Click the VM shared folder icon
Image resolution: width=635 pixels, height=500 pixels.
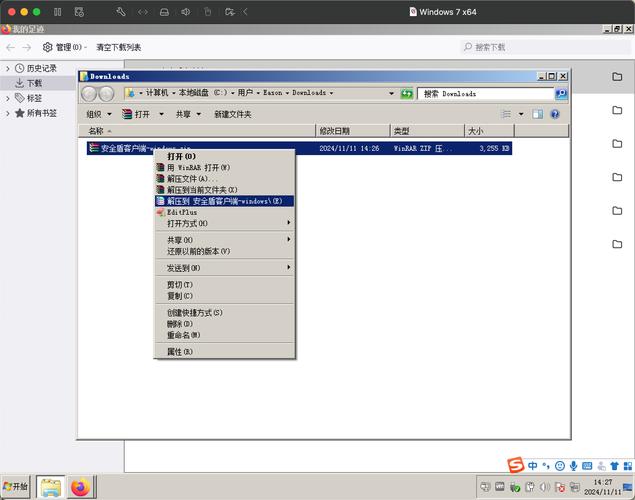tap(230, 12)
